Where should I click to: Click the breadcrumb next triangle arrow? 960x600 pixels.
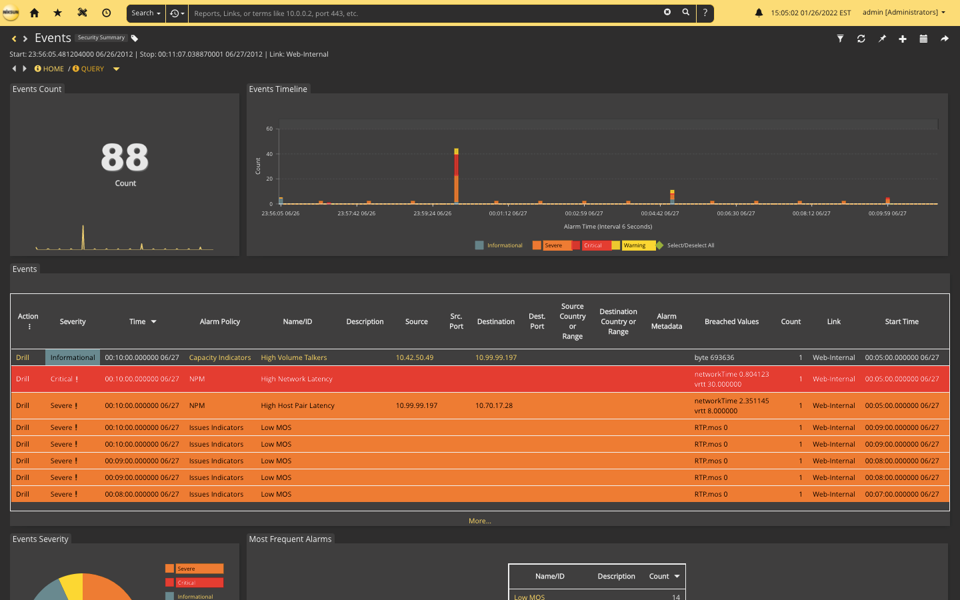coord(24,69)
